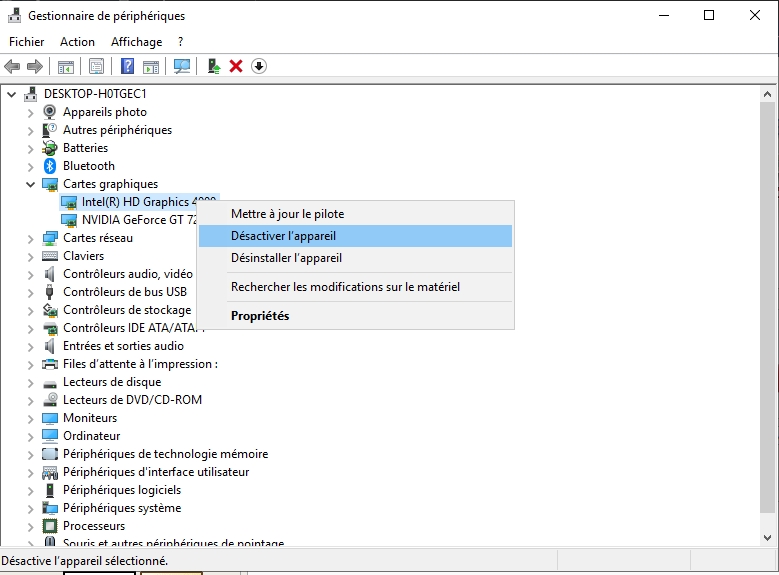Click the scrollbar down arrow

767,537
